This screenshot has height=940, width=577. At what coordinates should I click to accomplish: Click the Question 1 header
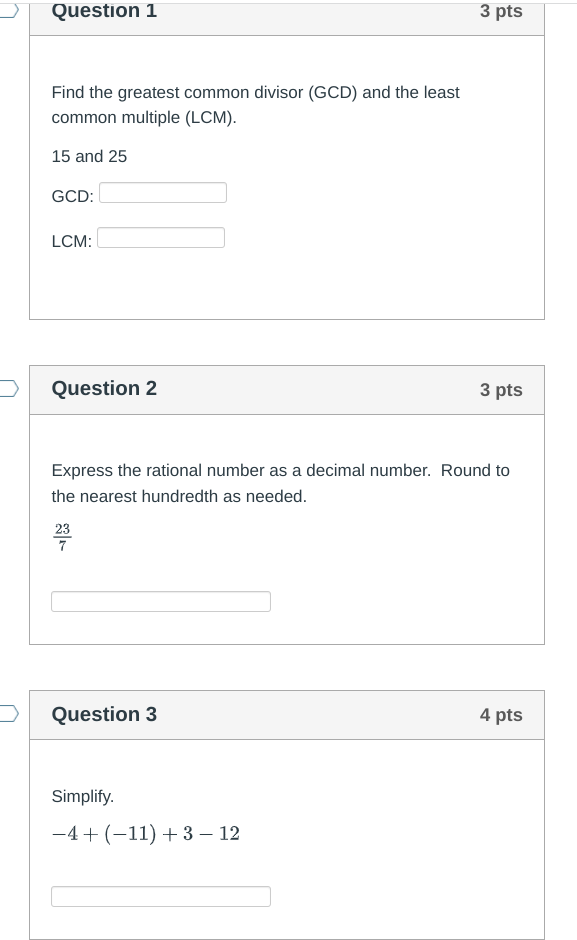tap(104, 11)
